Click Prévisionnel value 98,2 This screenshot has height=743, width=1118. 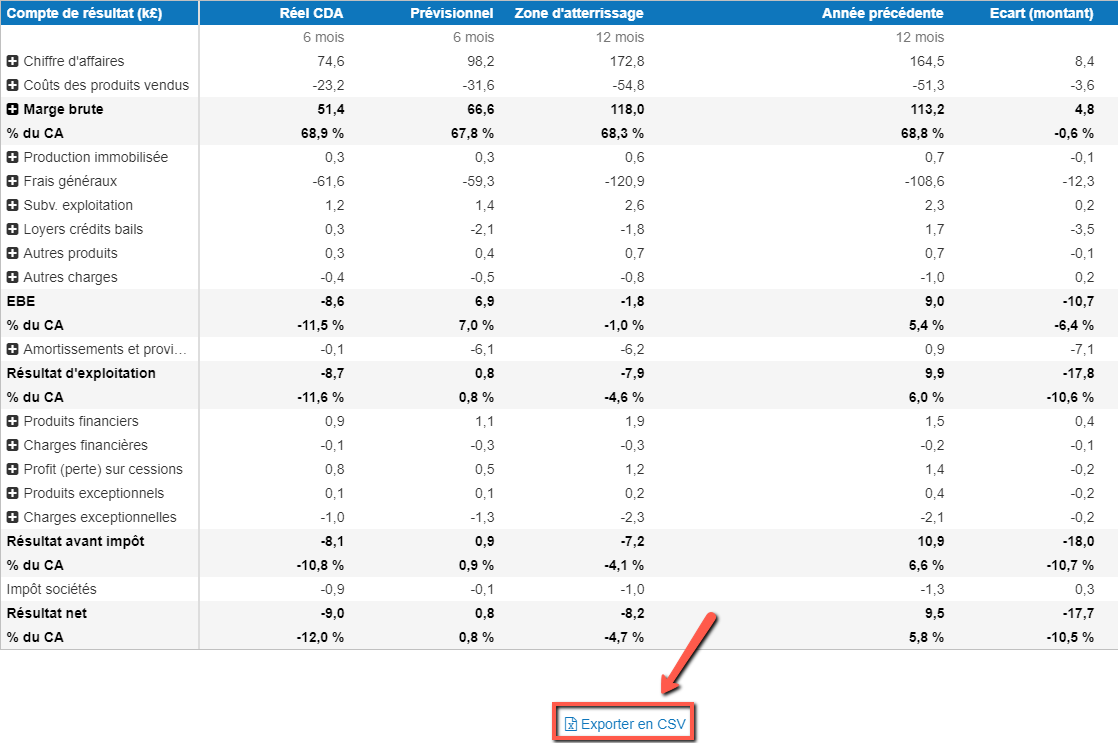click(481, 61)
